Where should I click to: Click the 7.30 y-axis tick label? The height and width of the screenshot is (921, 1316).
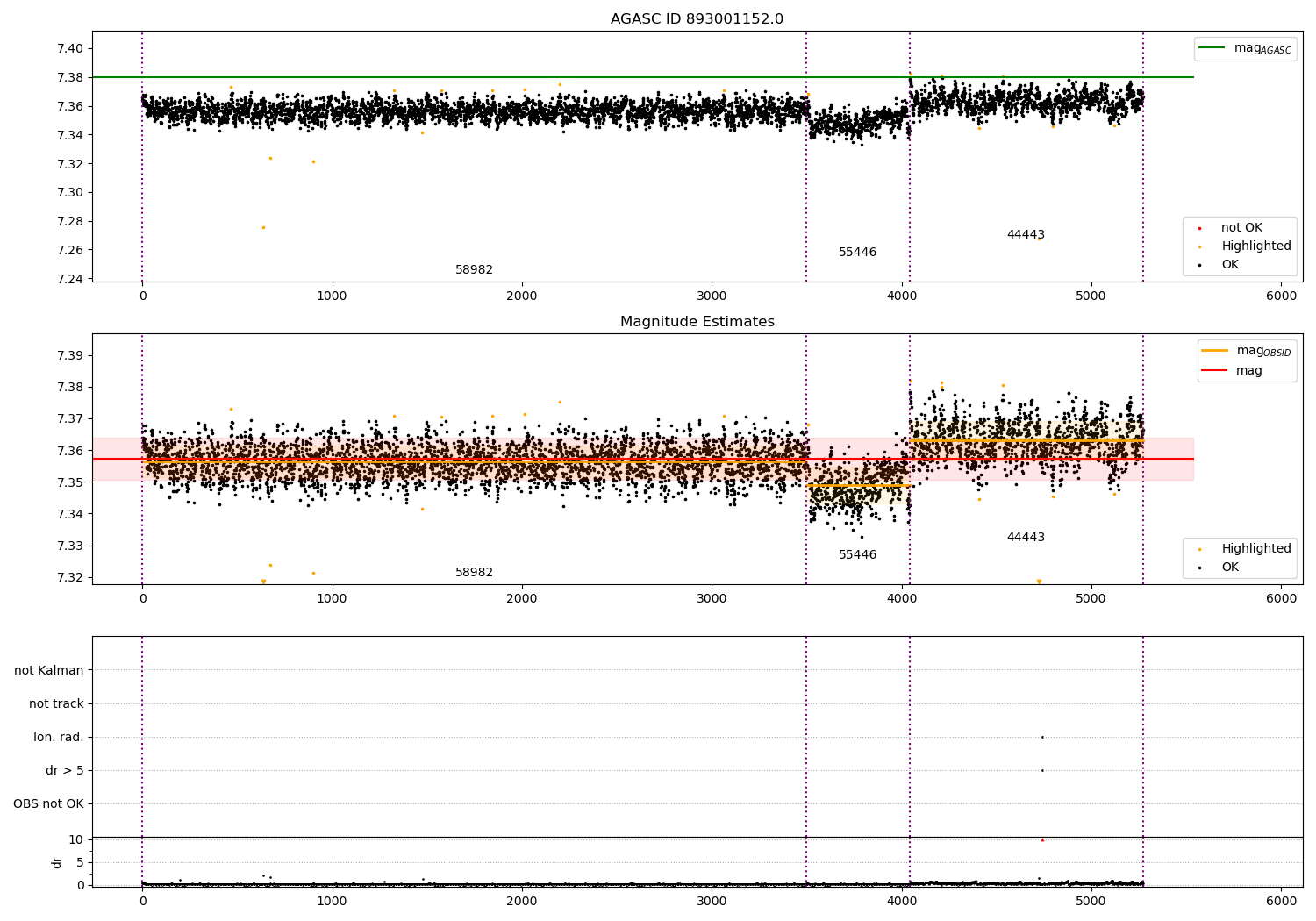pos(71,192)
